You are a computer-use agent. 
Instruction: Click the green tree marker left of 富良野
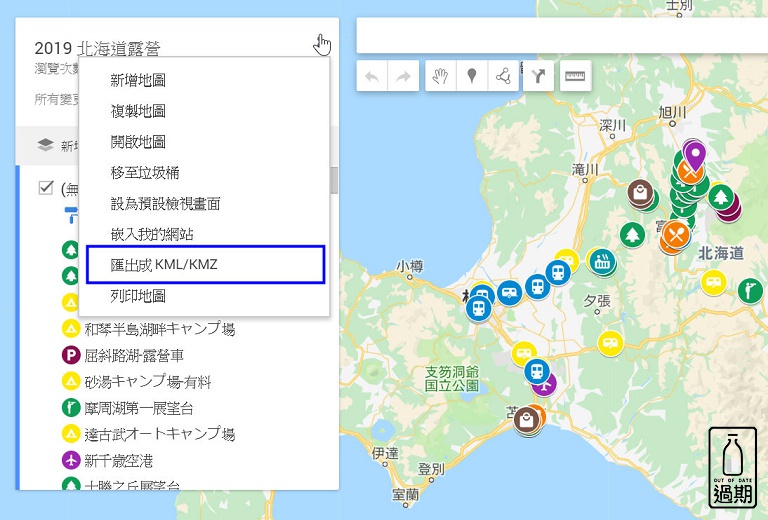tap(632, 234)
